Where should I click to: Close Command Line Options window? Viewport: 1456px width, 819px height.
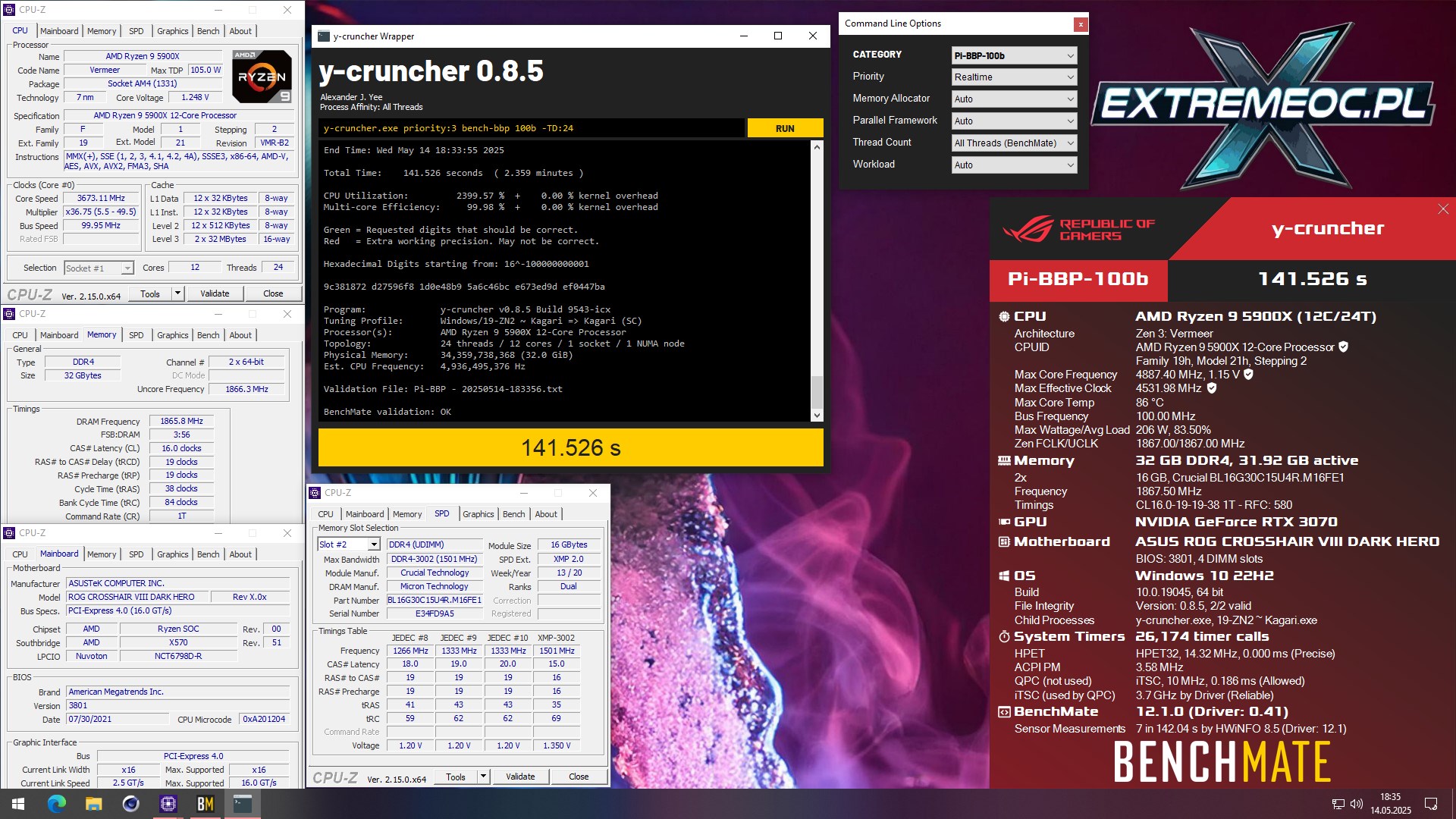(1080, 24)
